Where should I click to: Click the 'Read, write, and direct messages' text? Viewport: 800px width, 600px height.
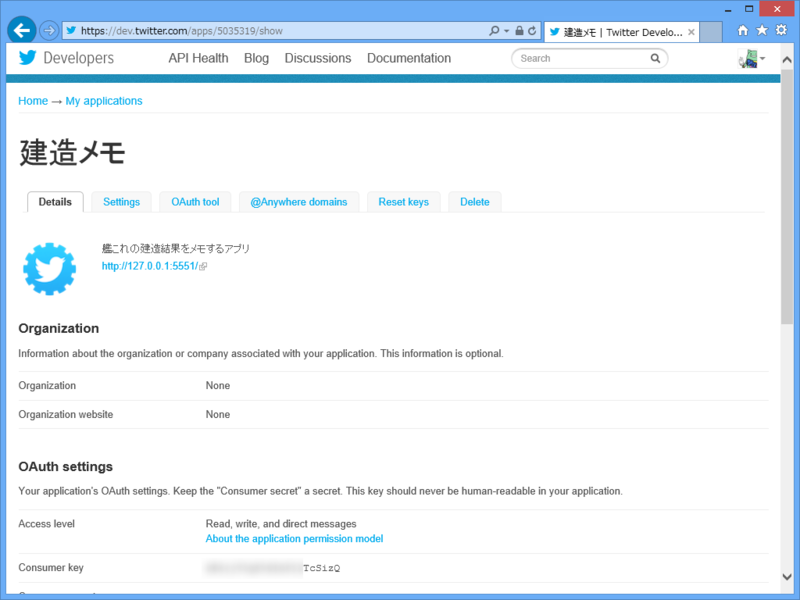pos(281,524)
